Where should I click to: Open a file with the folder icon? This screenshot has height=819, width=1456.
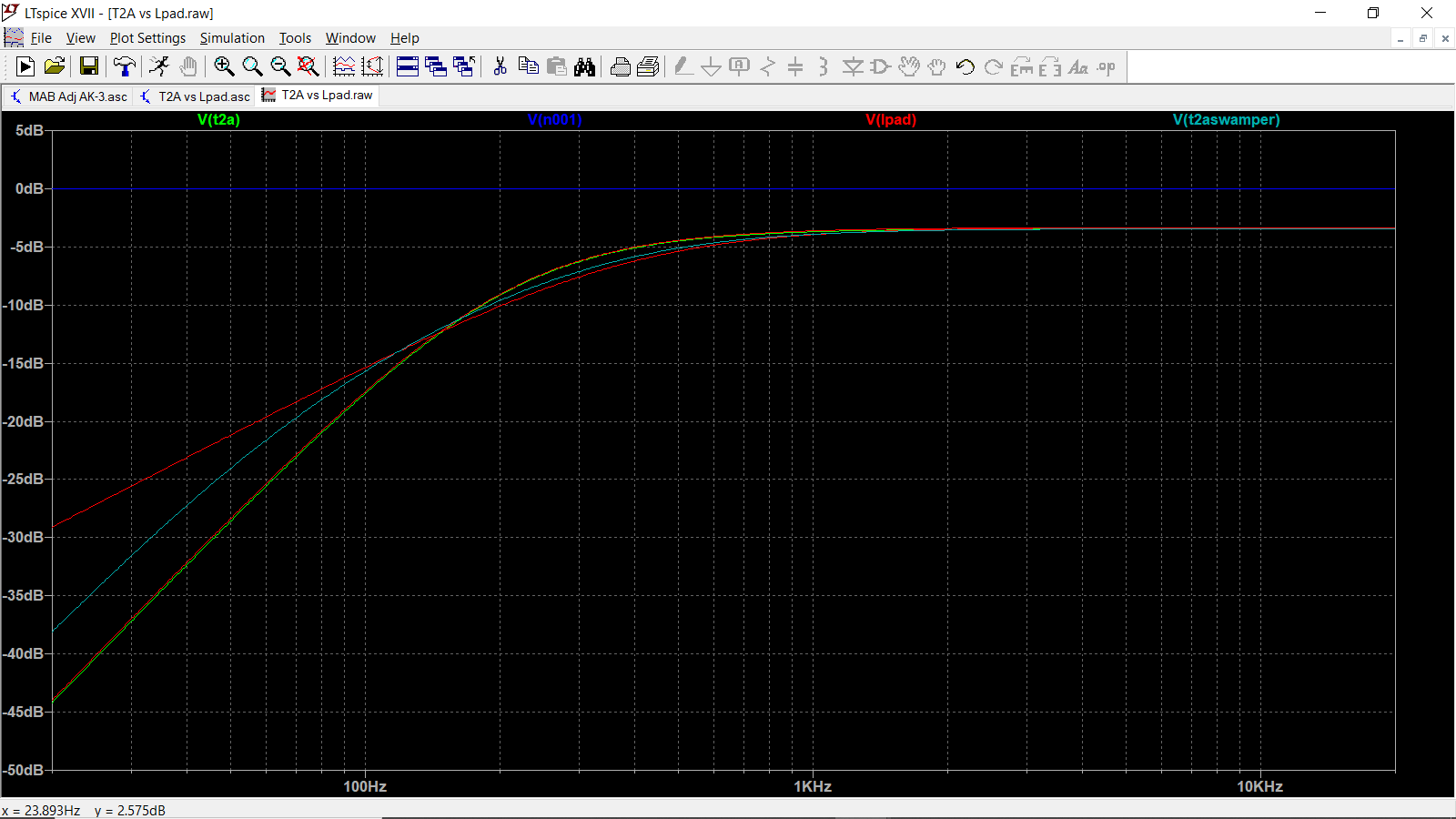click(x=55, y=66)
